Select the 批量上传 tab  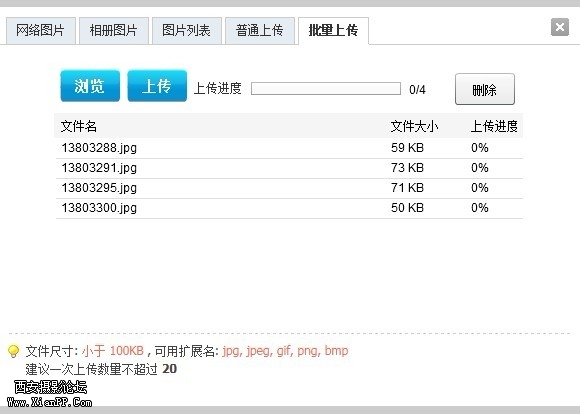pyautogui.click(x=333, y=31)
